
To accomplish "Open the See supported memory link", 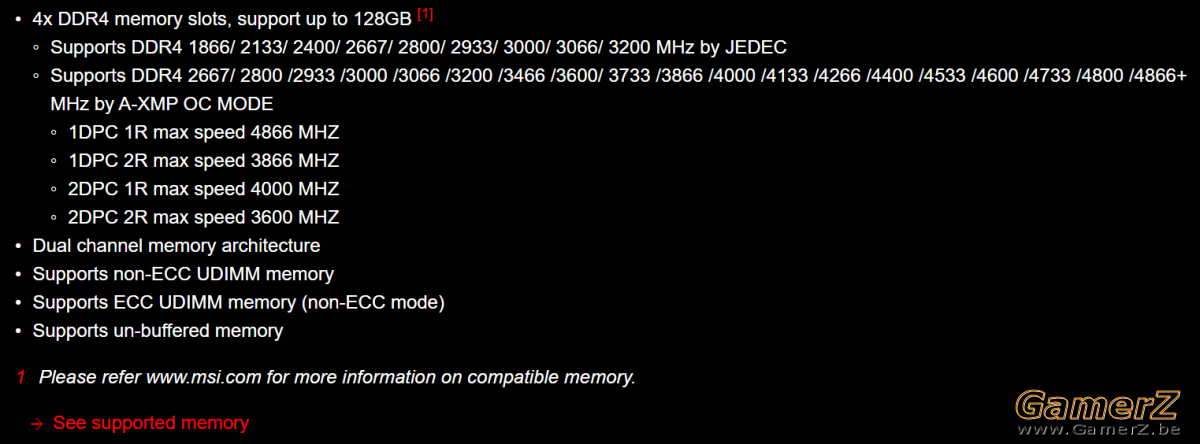I will 150,422.
